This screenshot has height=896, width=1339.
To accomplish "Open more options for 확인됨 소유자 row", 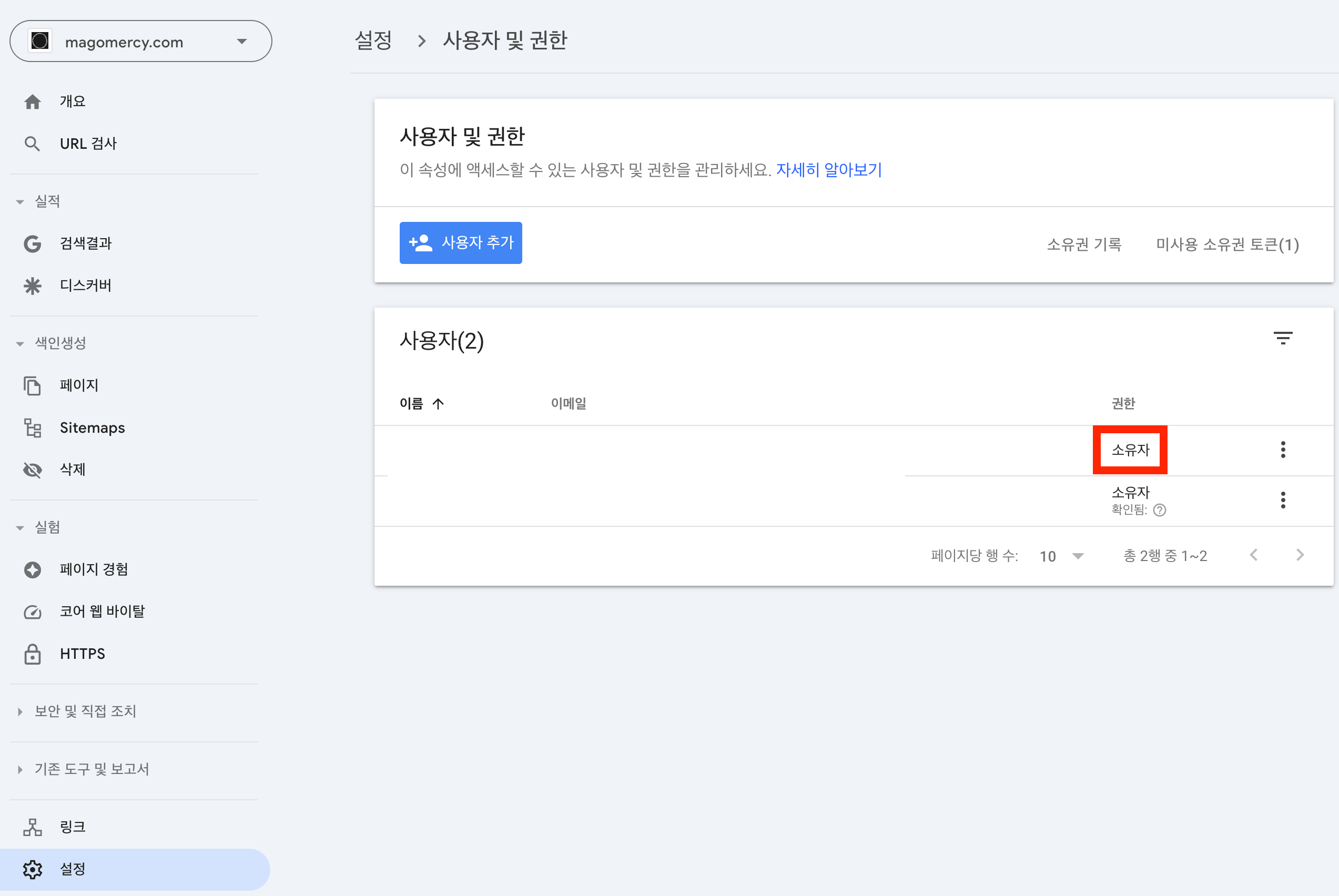I will pos(1283,500).
